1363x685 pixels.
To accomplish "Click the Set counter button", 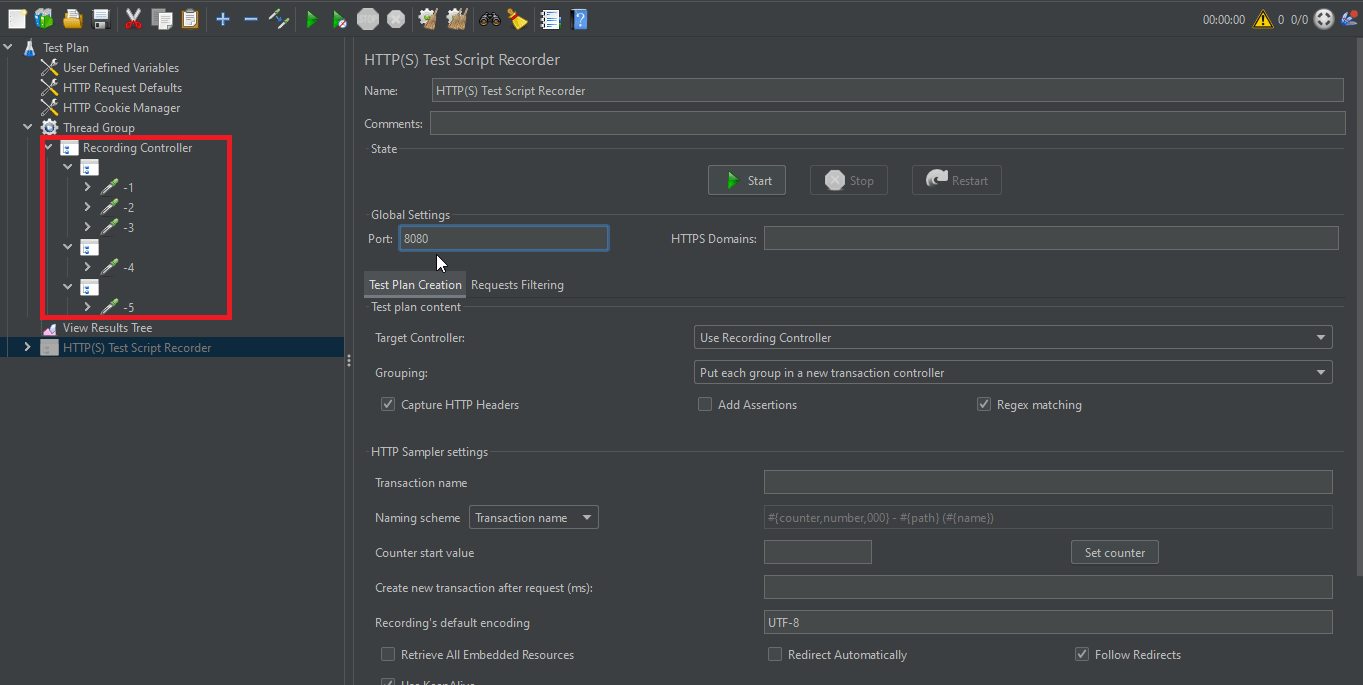I will 1114,551.
